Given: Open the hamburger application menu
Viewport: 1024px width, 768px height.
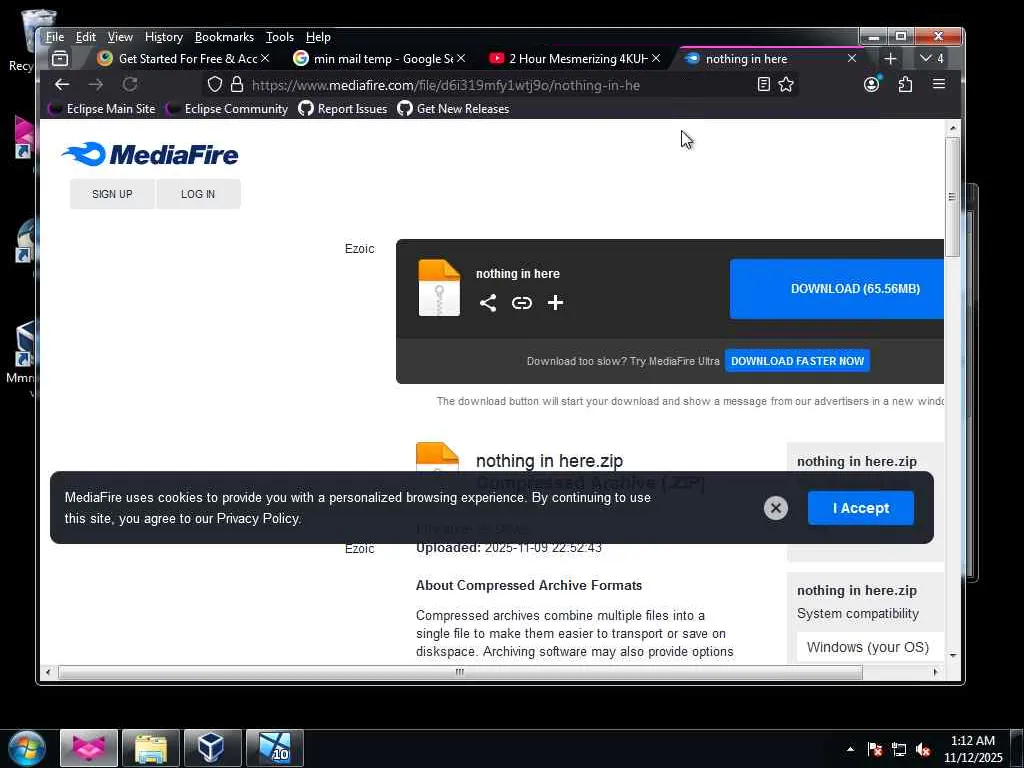Looking at the screenshot, I should pyautogui.click(x=939, y=84).
